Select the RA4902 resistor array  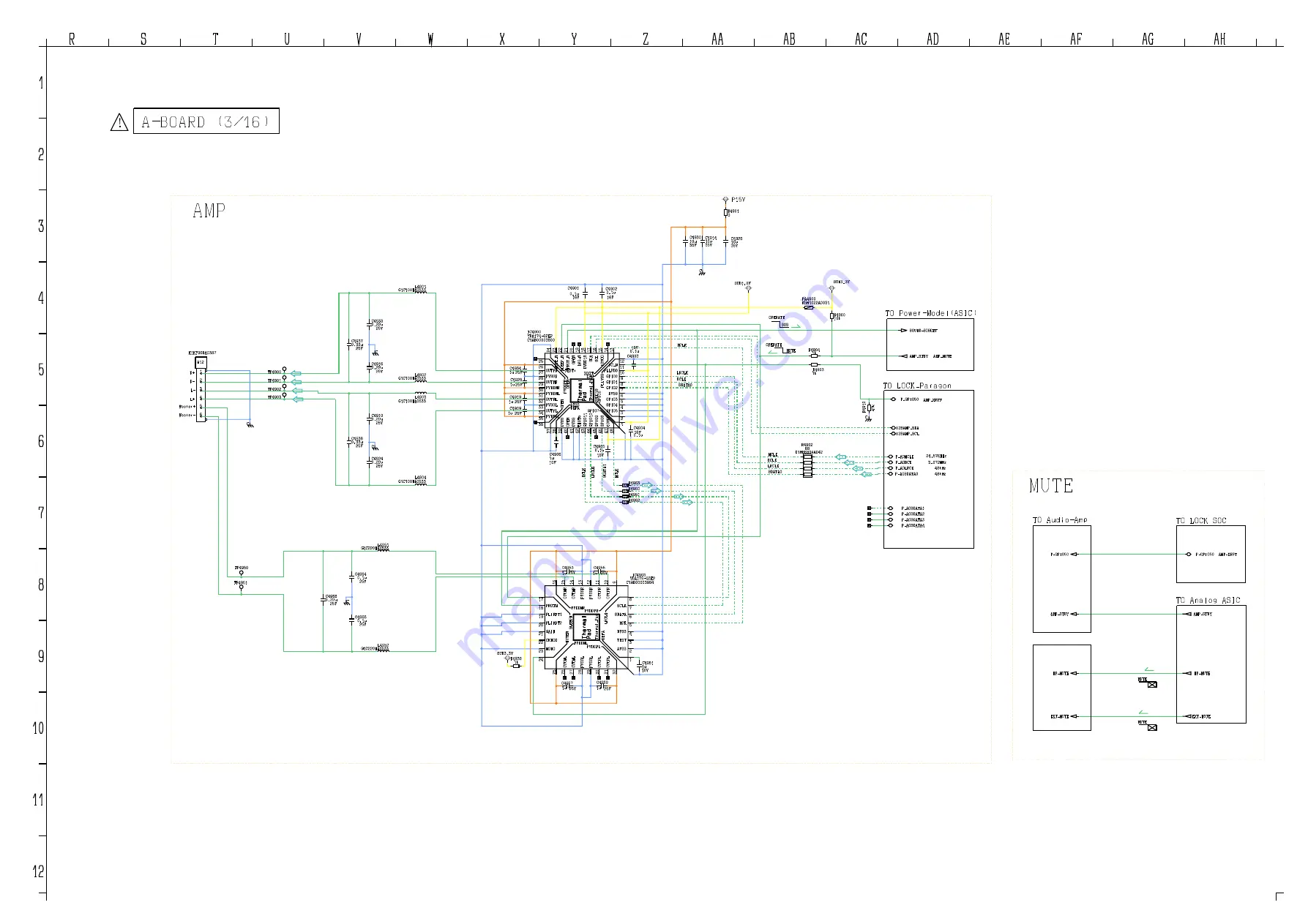(x=807, y=465)
